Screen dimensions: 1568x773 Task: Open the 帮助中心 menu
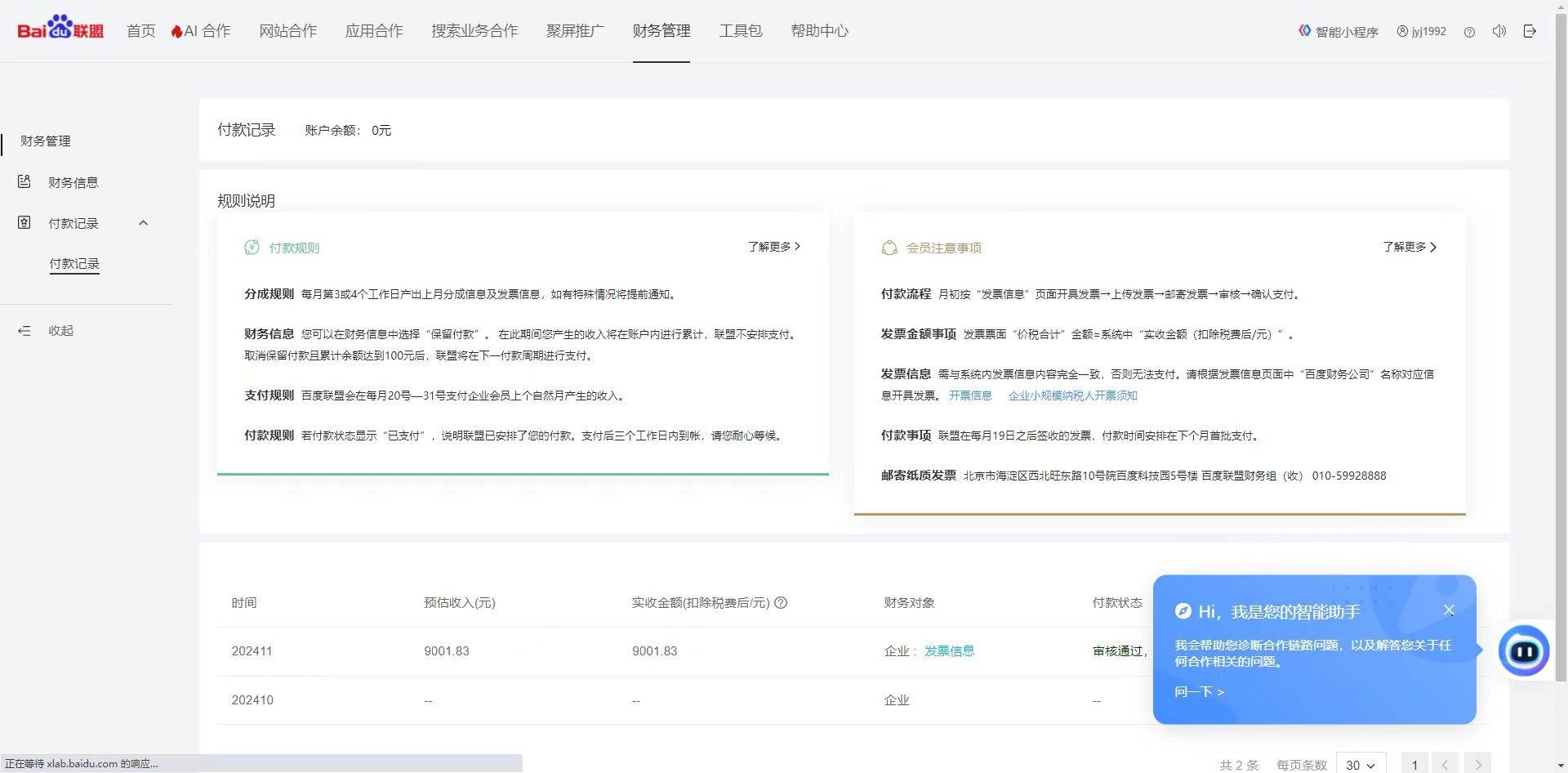819,31
